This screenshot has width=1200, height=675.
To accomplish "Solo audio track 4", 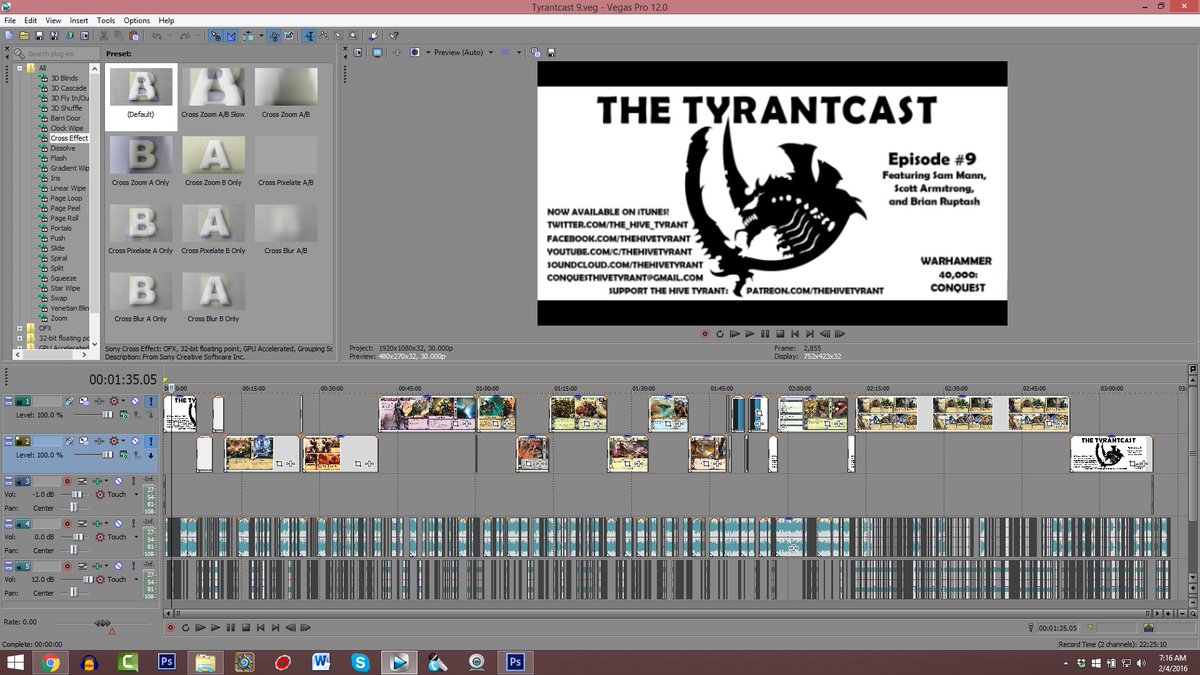I will coord(133,523).
